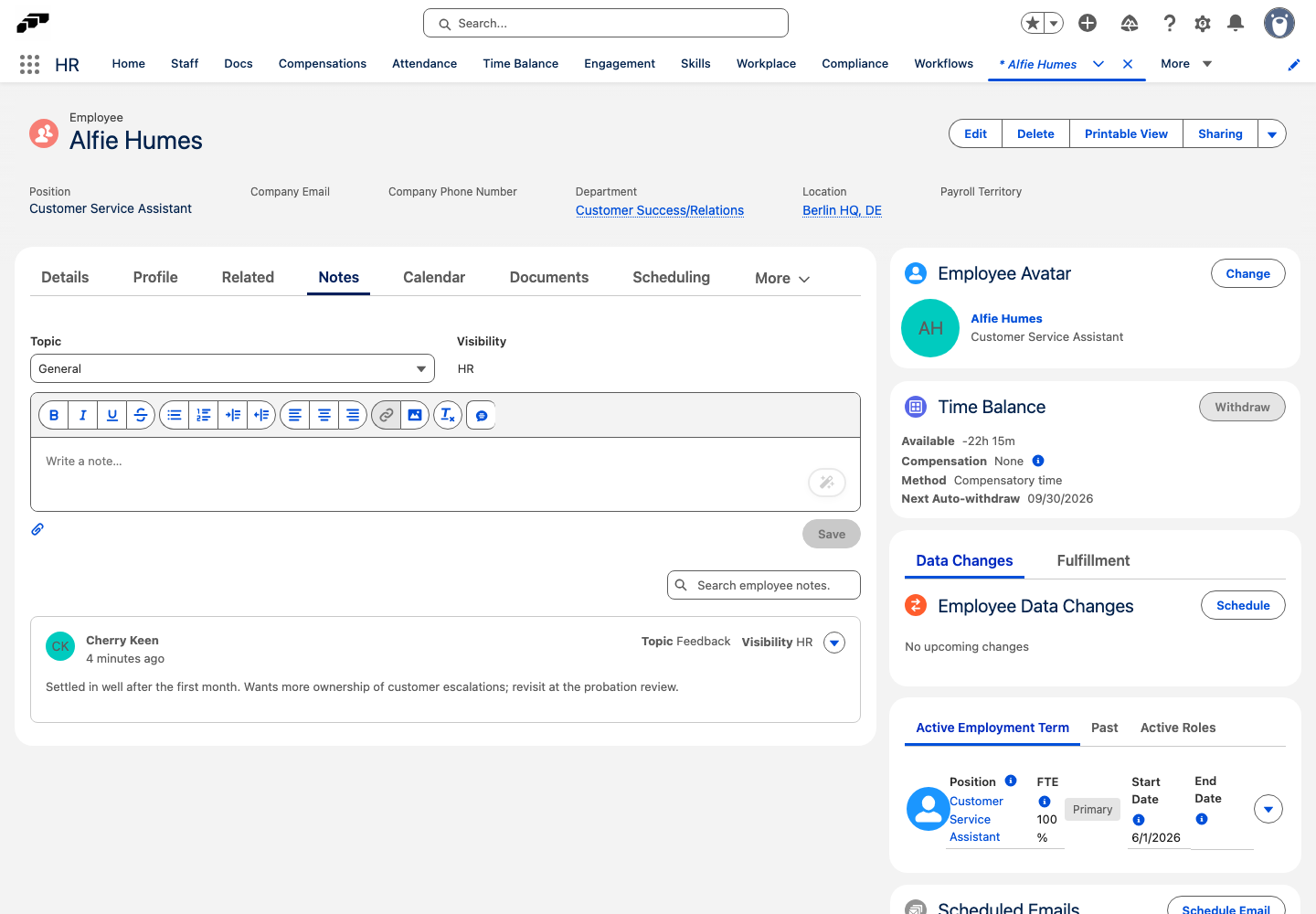Click the Withdraw time balance button
Image resolution: width=1316 pixels, height=914 pixels.
click(1242, 407)
